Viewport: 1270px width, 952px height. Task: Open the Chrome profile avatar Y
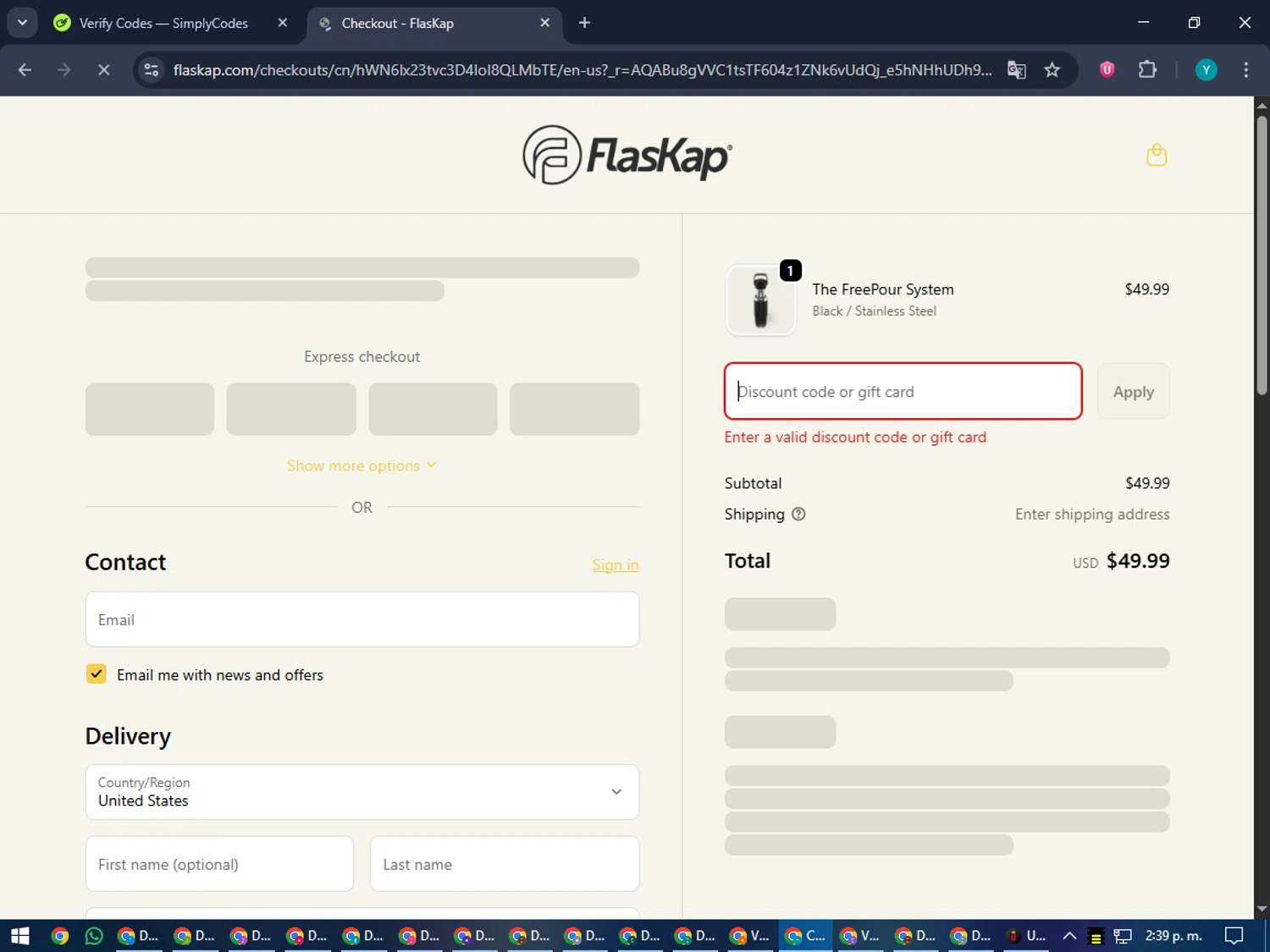click(x=1206, y=70)
